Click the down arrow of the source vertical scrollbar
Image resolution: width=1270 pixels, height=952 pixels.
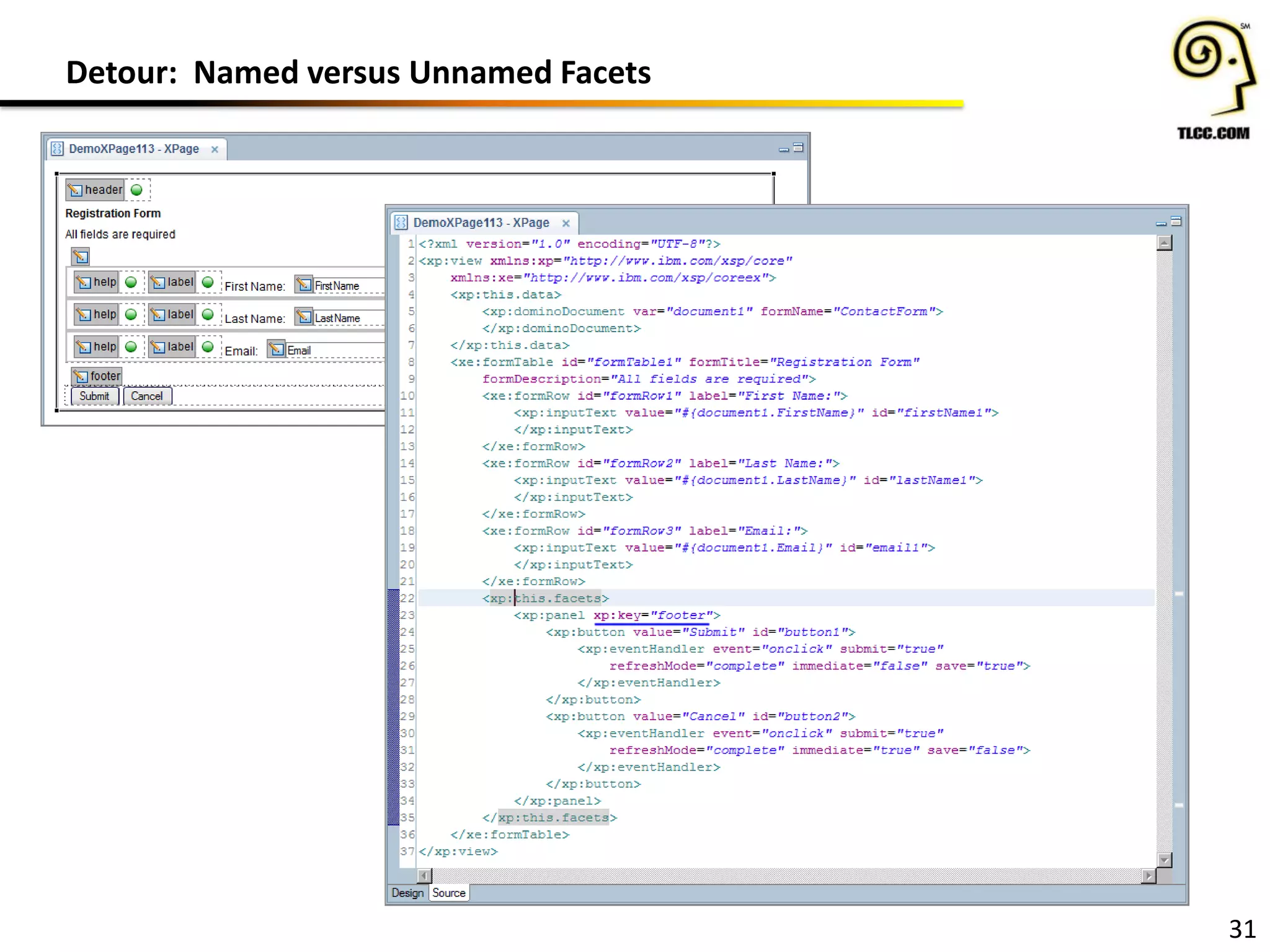pyautogui.click(x=1165, y=860)
